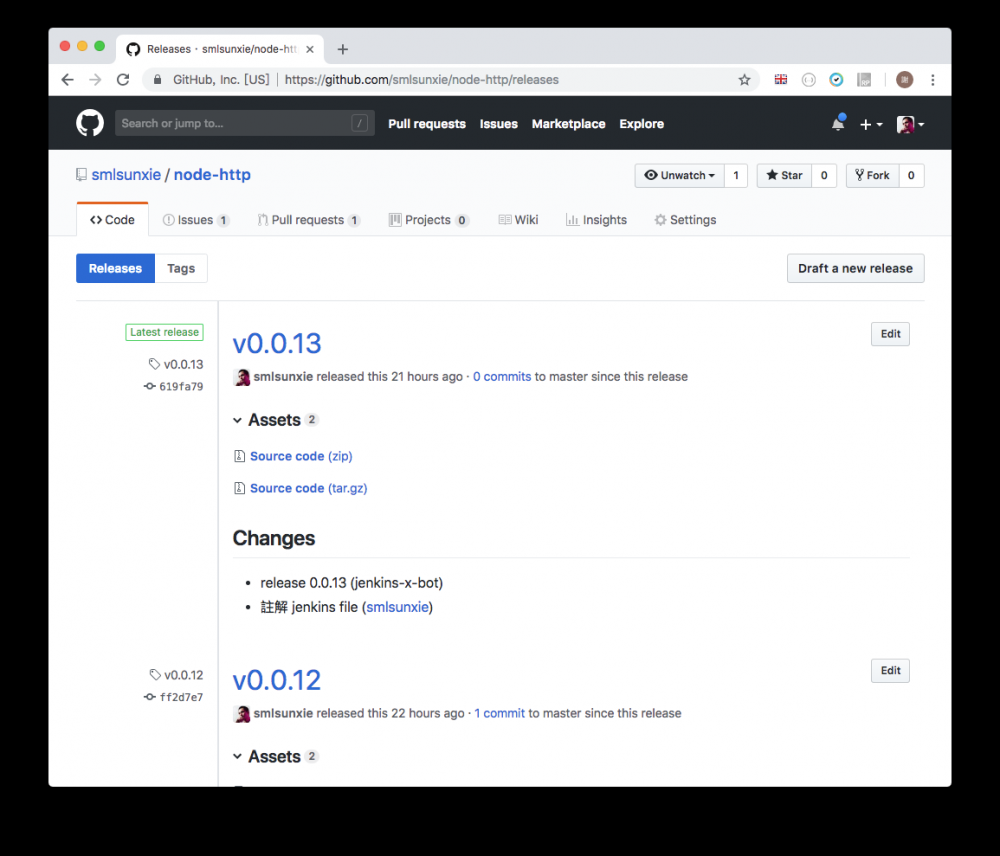Click the lock site-info icon

tap(157, 80)
